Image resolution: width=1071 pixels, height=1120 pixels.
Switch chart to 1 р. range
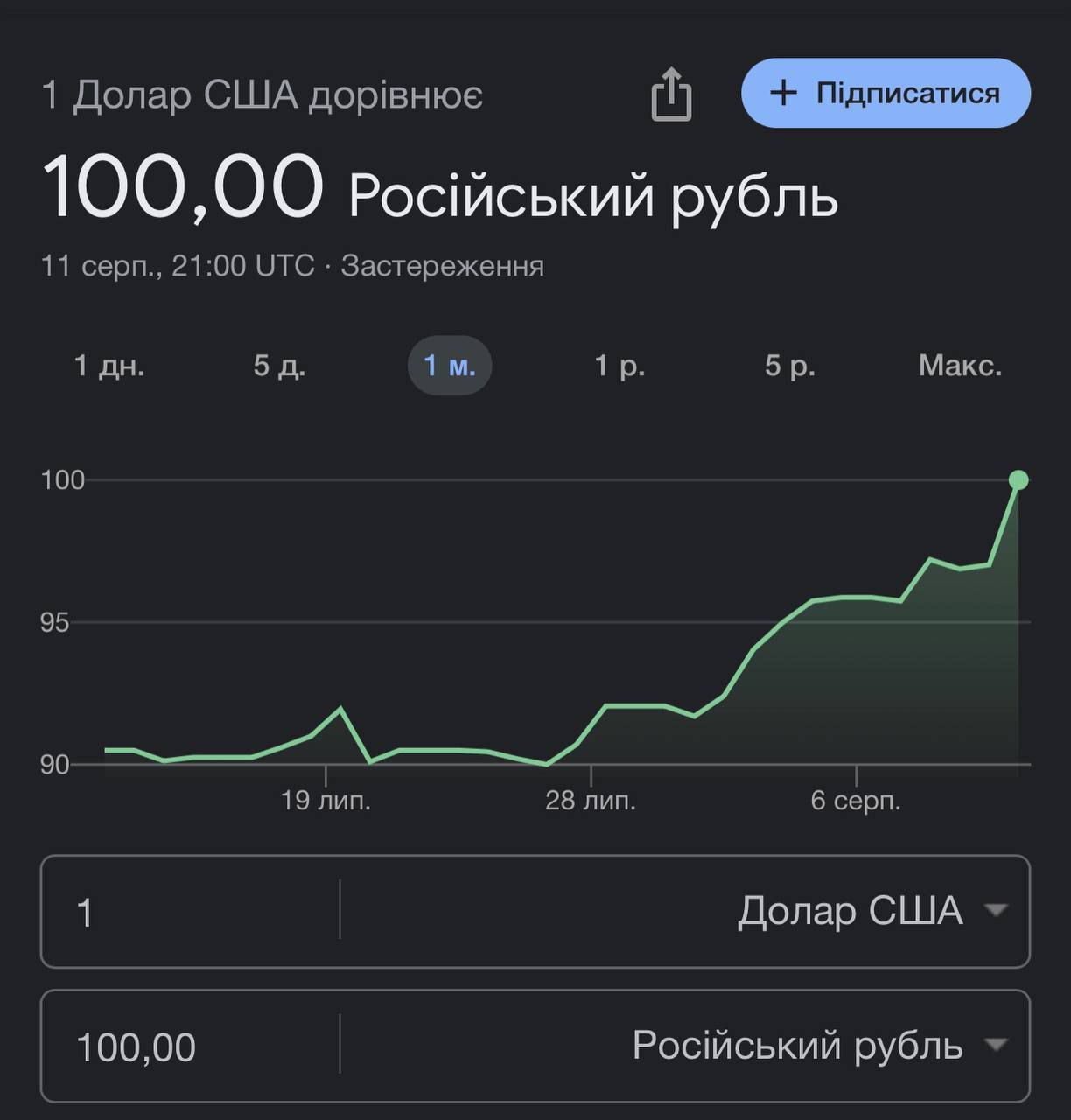[x=619, y=365]
